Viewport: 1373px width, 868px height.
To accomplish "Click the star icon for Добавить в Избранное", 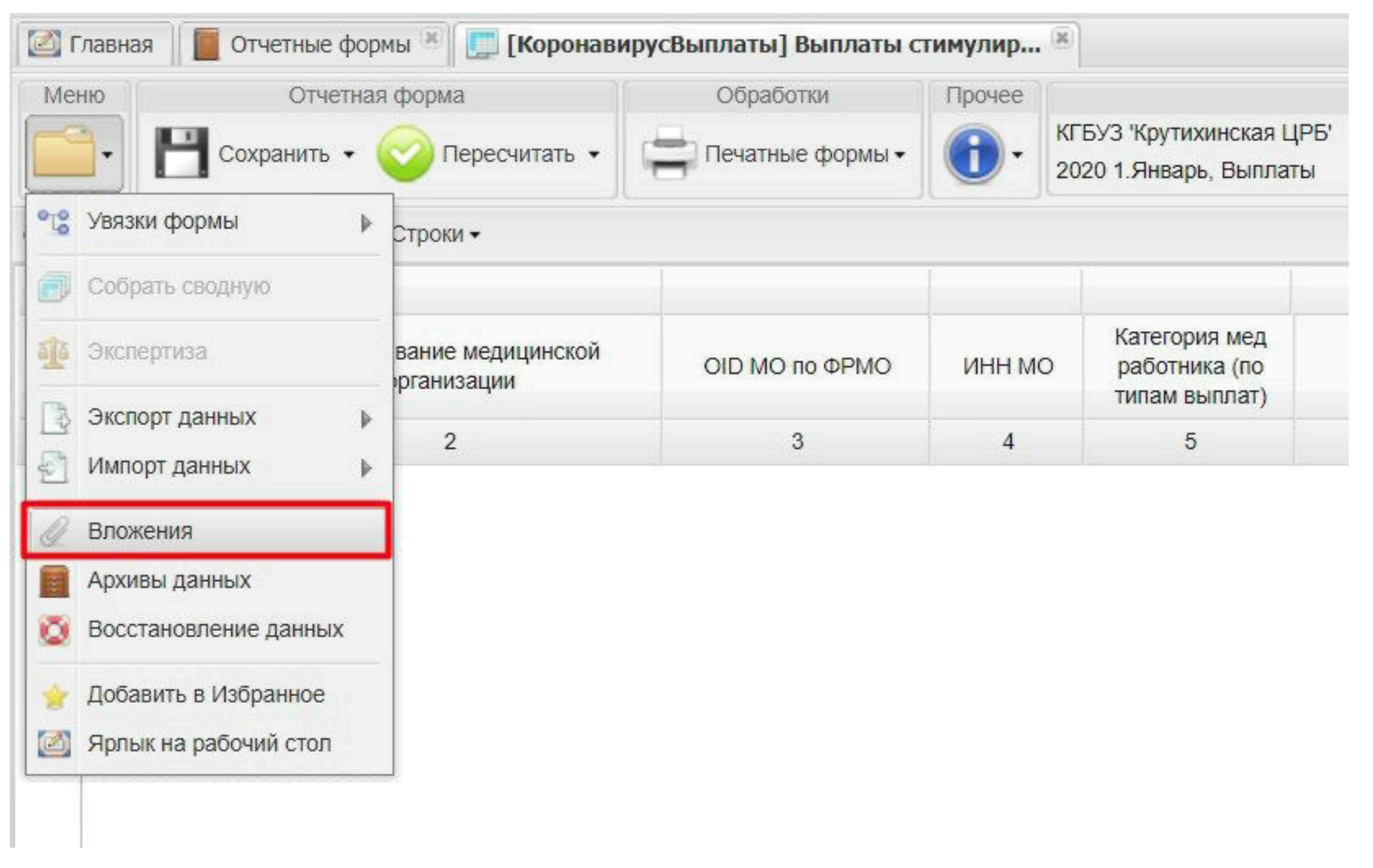I will coord(54,696).
